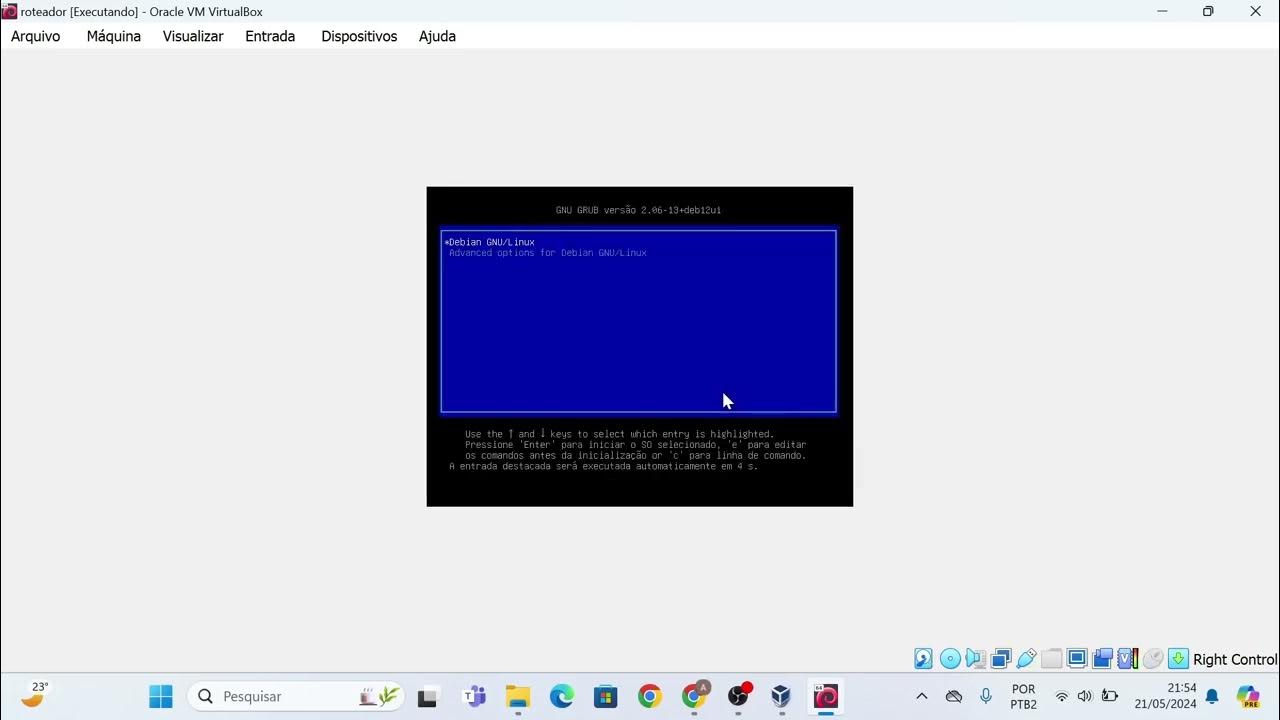Screen dimensions: 1280x720
Task: Click the keyboard capture green arrow icon
Action: [1178, 659]
